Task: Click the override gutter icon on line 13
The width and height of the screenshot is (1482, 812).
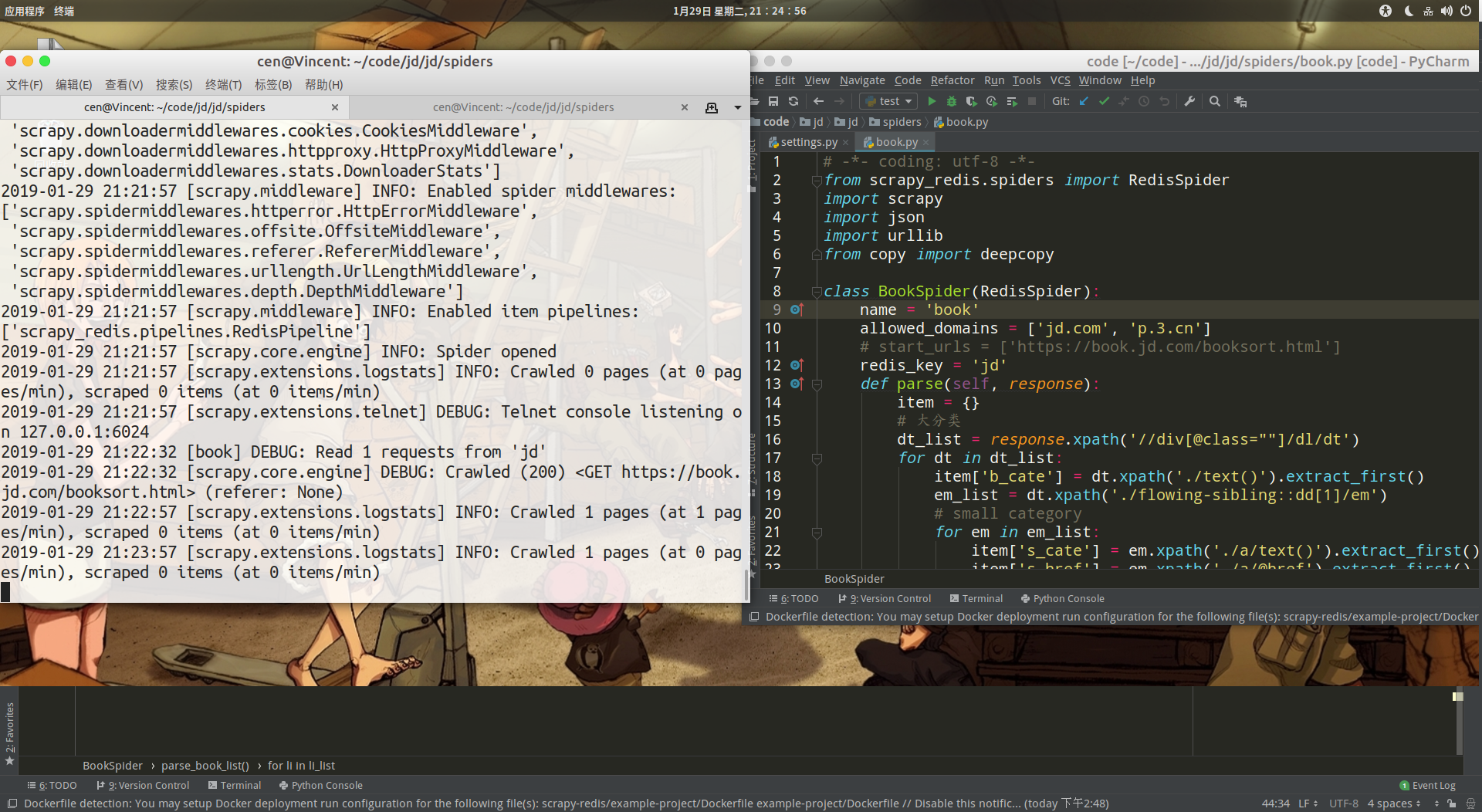Action: pos(797,384)
